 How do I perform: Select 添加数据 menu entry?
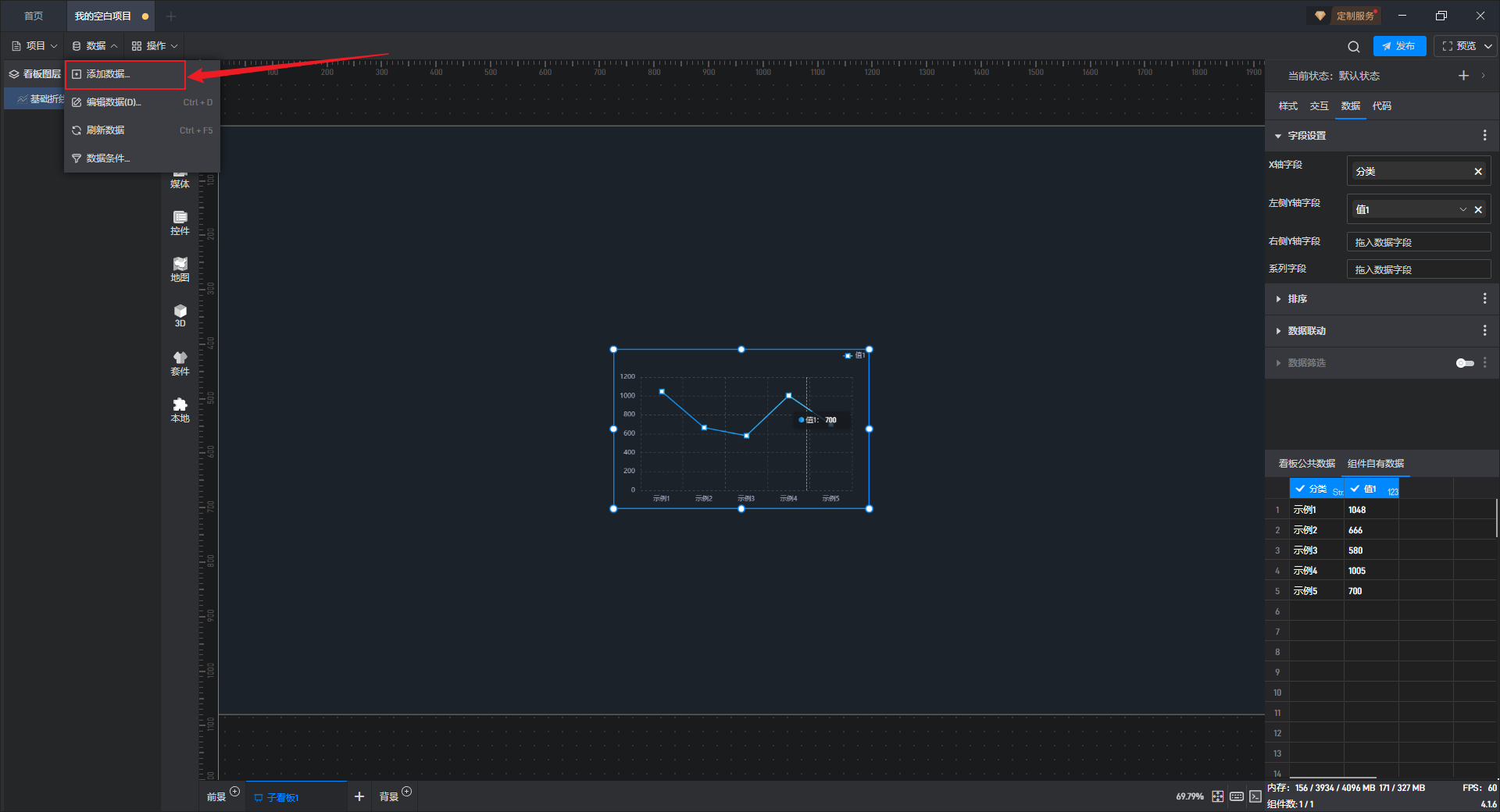click(x=126, y=74)
